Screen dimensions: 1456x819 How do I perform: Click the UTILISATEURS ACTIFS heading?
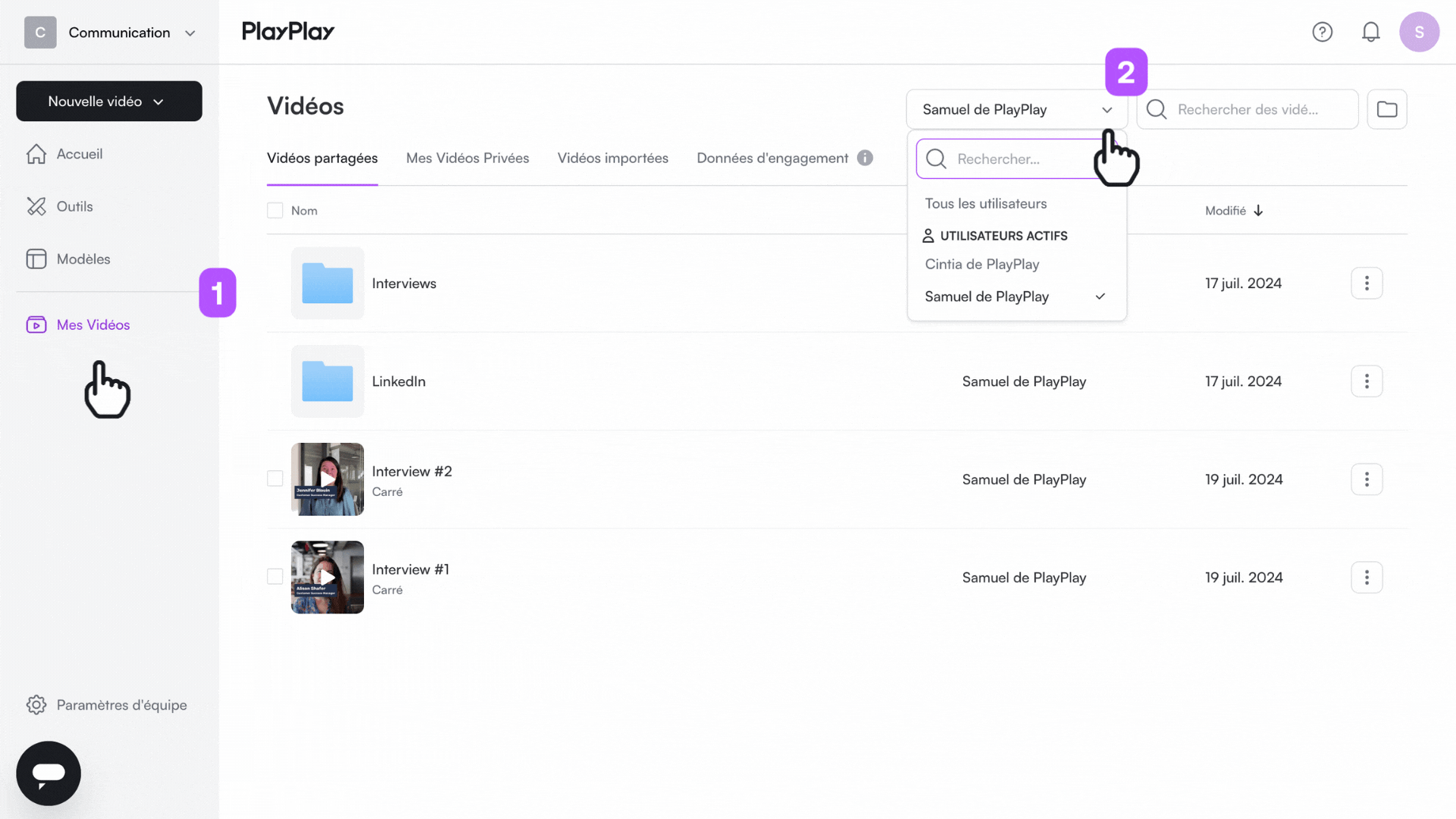(1004, 236)
